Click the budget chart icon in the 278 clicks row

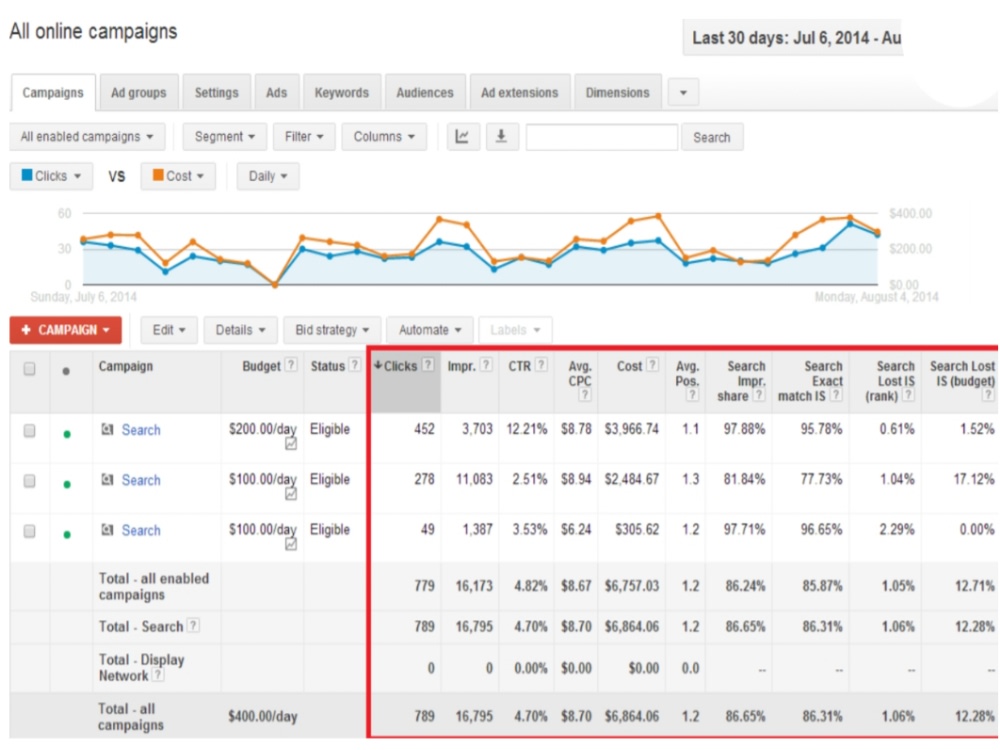[291, 494]
